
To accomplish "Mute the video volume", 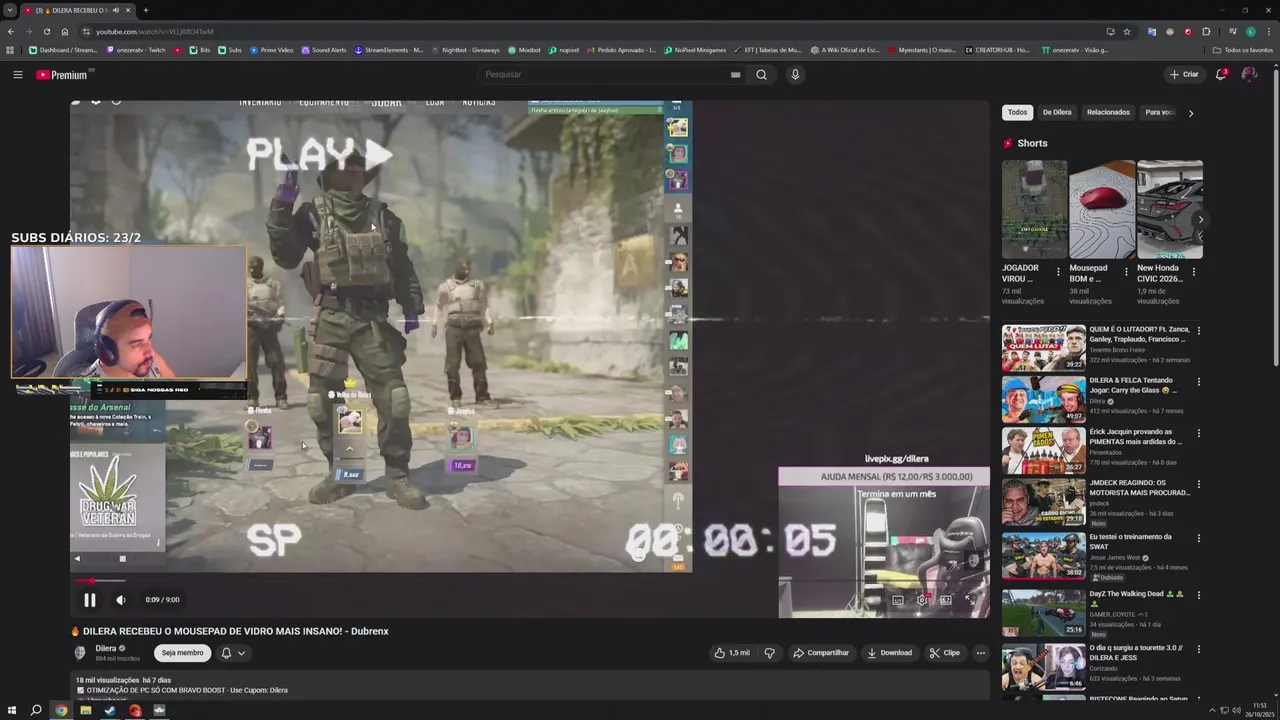I will pyautogui.click(x=121, y=600).
